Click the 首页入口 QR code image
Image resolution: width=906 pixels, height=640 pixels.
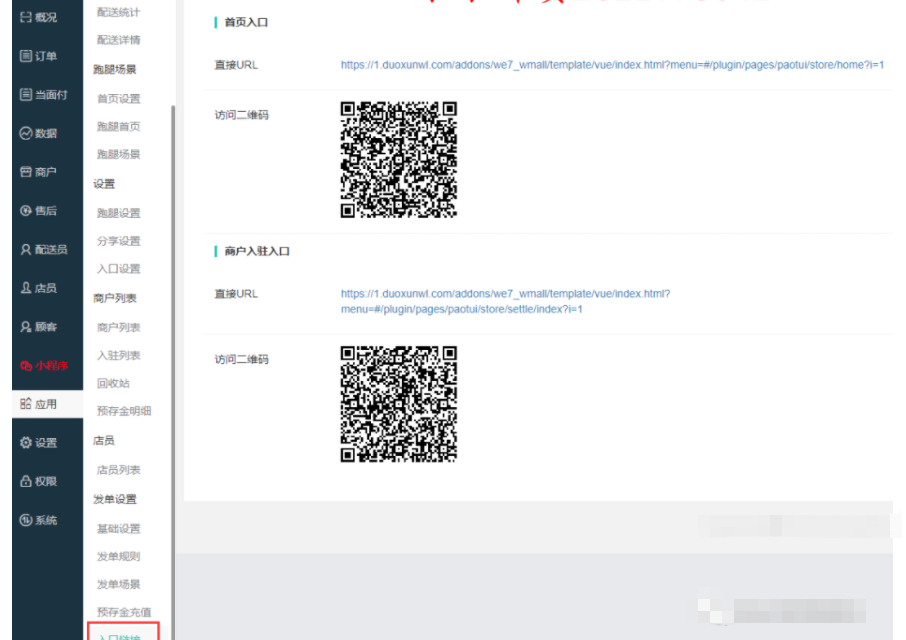point(399,159)
